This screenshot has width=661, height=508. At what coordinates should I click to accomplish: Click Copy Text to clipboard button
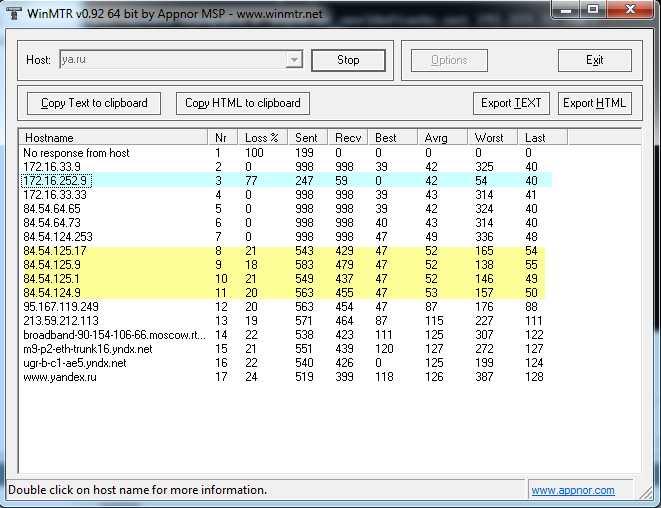tap(94, 103)
